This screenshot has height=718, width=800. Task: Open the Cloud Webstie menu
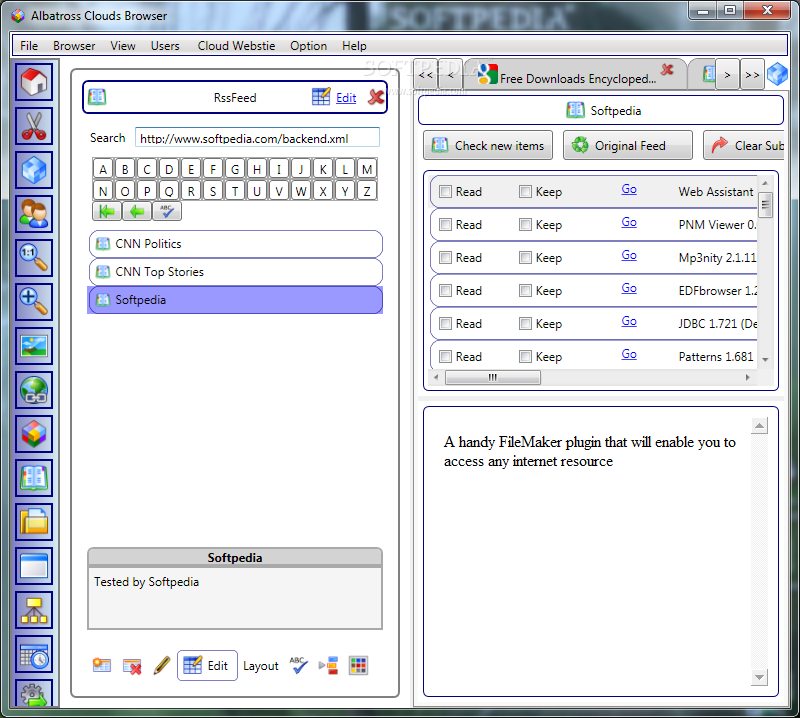point(236,46)
